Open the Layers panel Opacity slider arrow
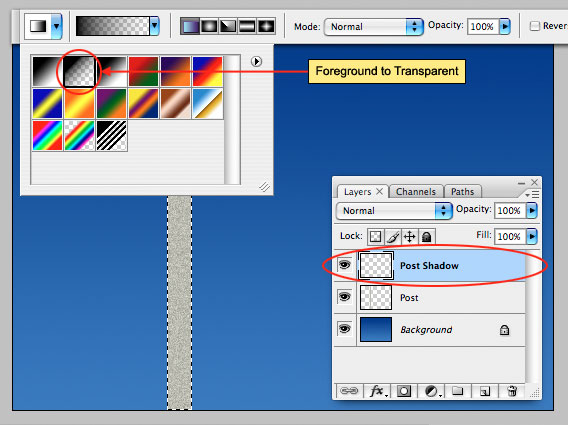 coord(531,210)
